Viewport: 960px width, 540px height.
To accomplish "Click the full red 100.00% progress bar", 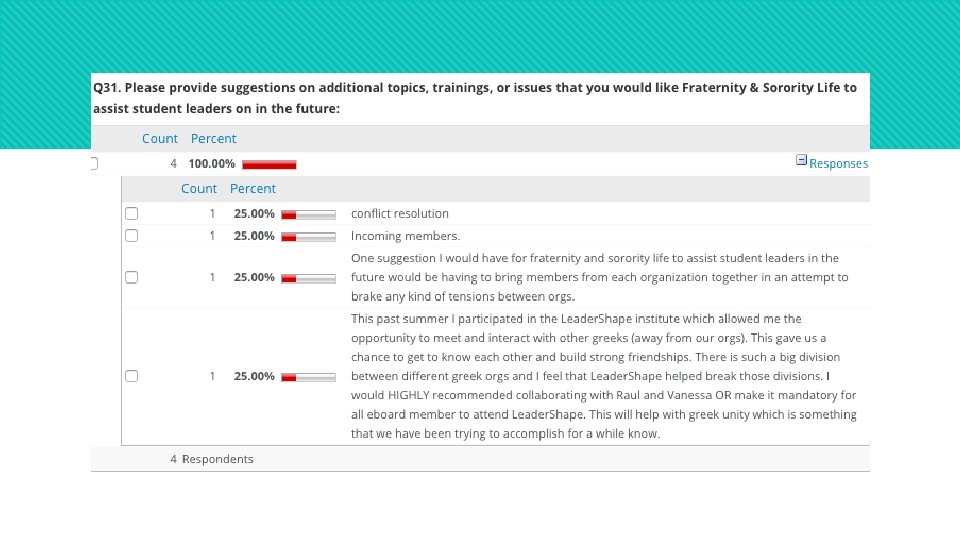I will 269,165.
